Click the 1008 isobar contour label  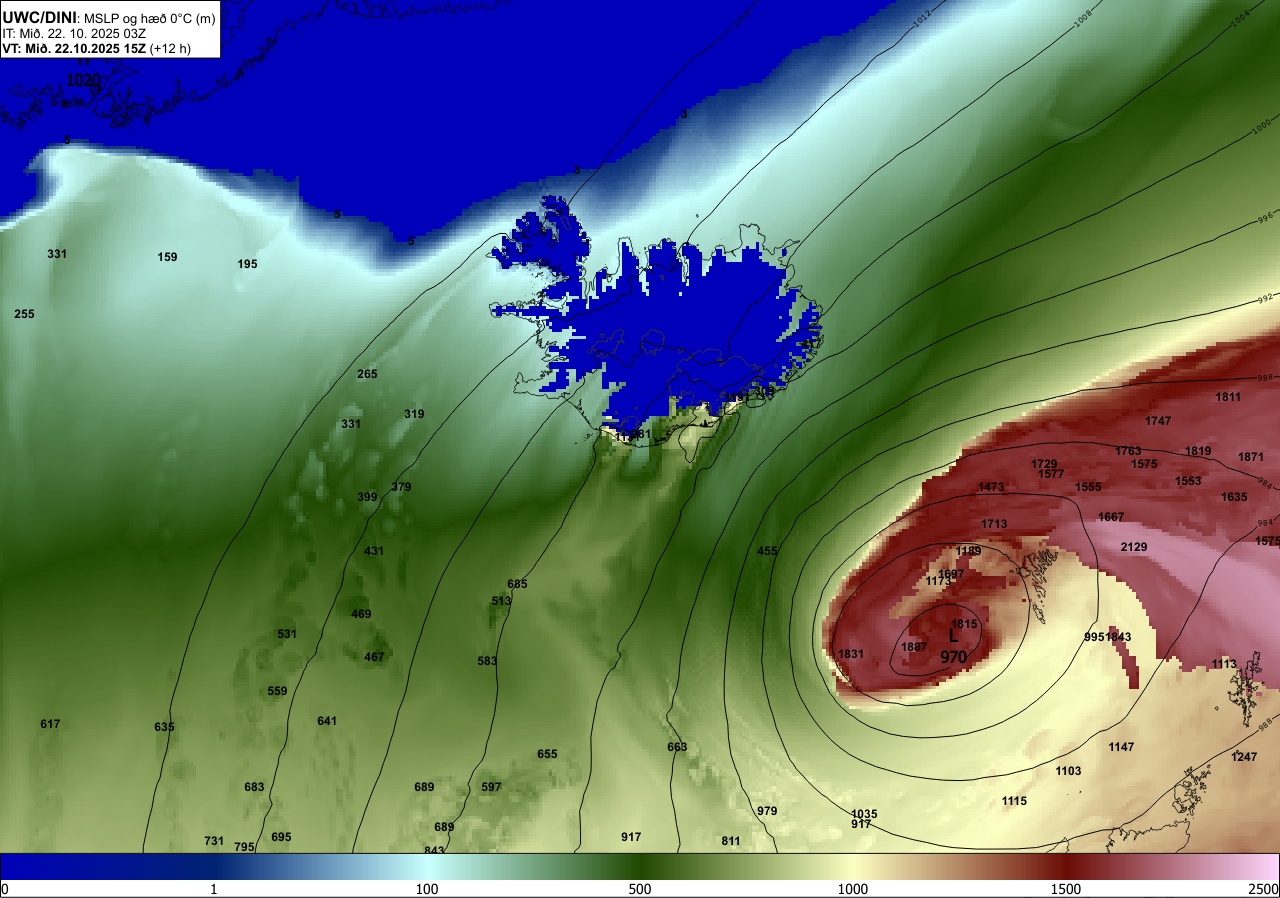pos(1081,20)
